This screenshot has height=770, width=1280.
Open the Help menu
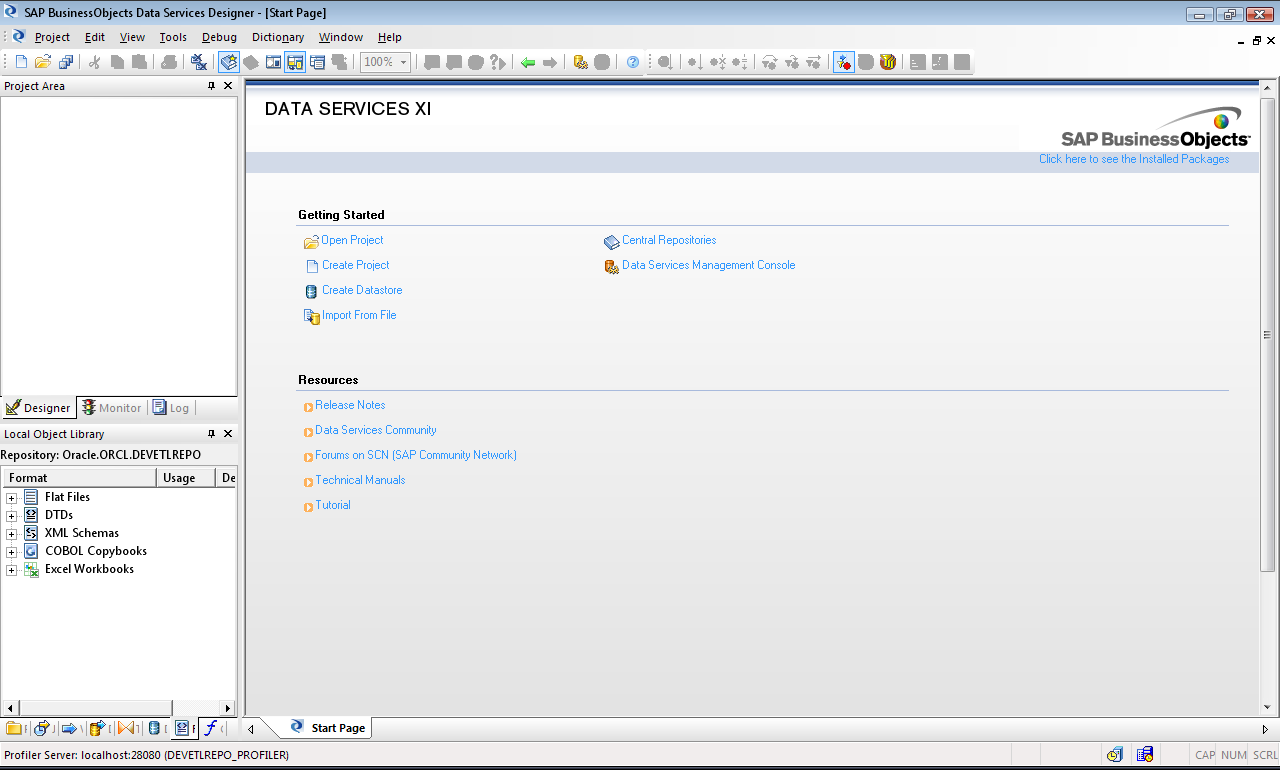[390, 37]
